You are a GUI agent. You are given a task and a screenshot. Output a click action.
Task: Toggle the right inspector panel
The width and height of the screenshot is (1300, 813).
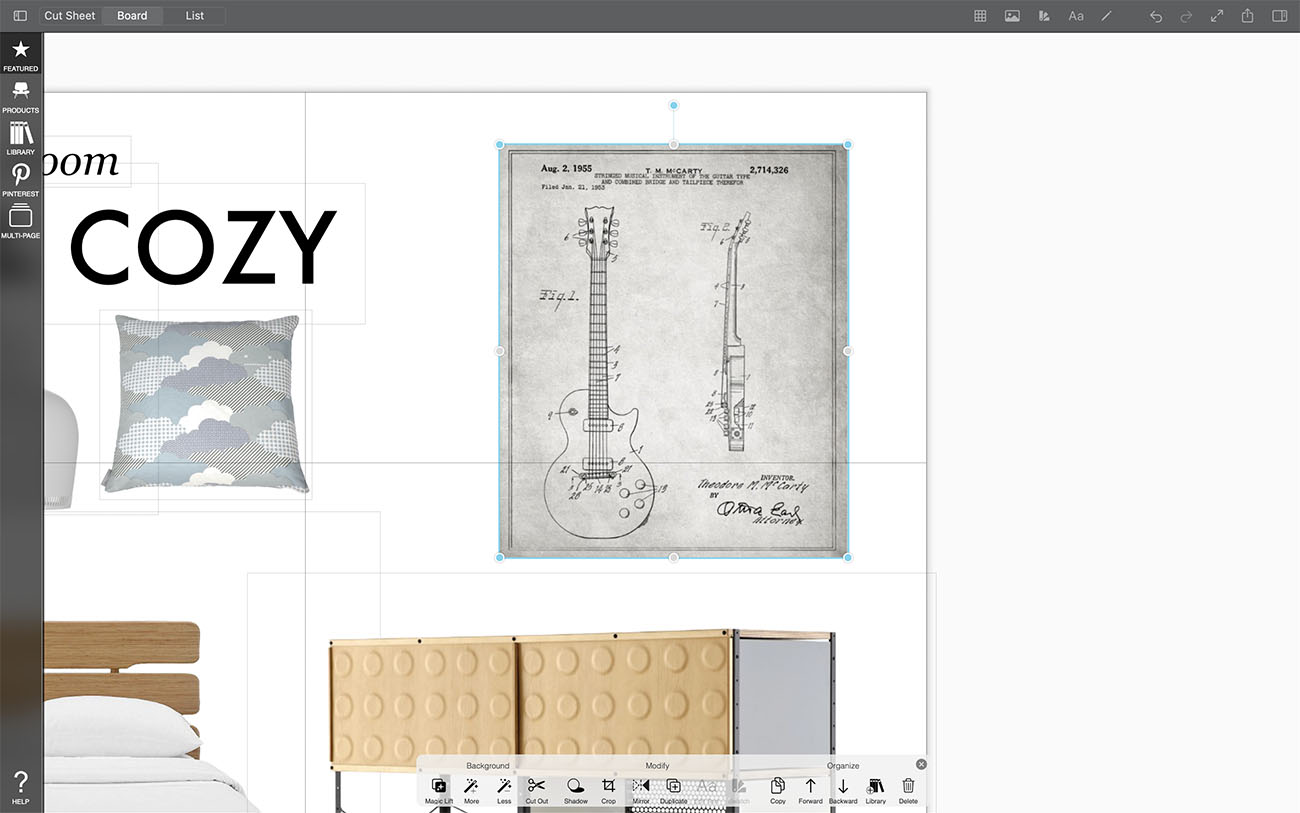(x=1279, y=16)
